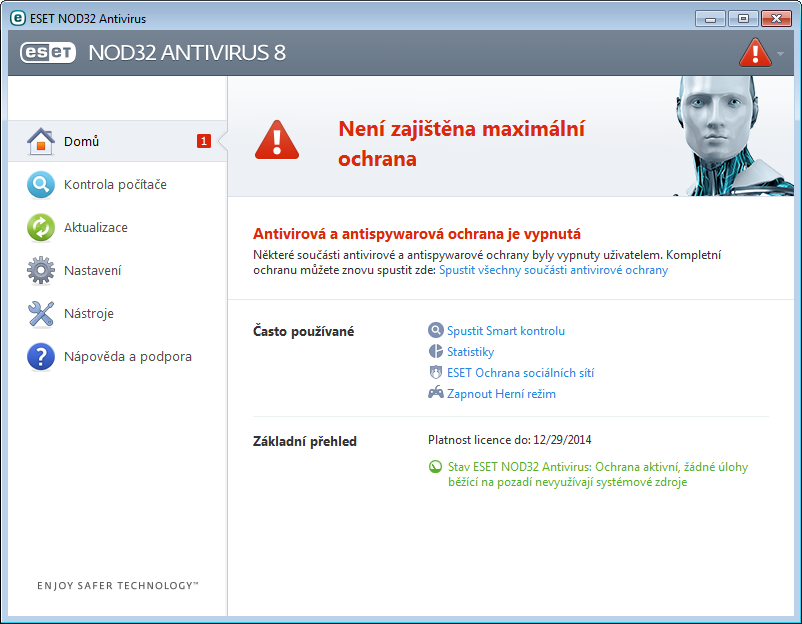802x624 pixels.
Task: Click the 'NOD32 ANTIVIRUS 8' product title
Action: 187,53
